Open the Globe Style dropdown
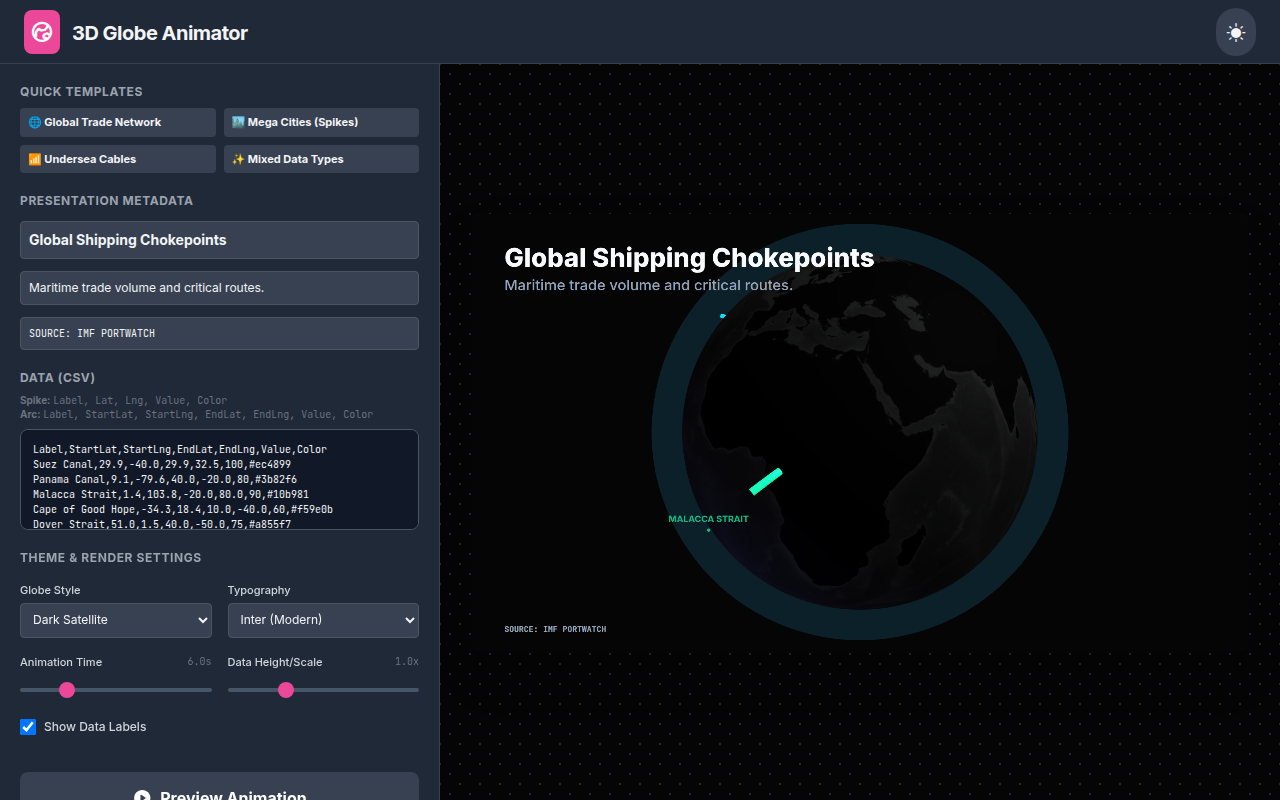1280x800 pixels. [x=116, y=620]
